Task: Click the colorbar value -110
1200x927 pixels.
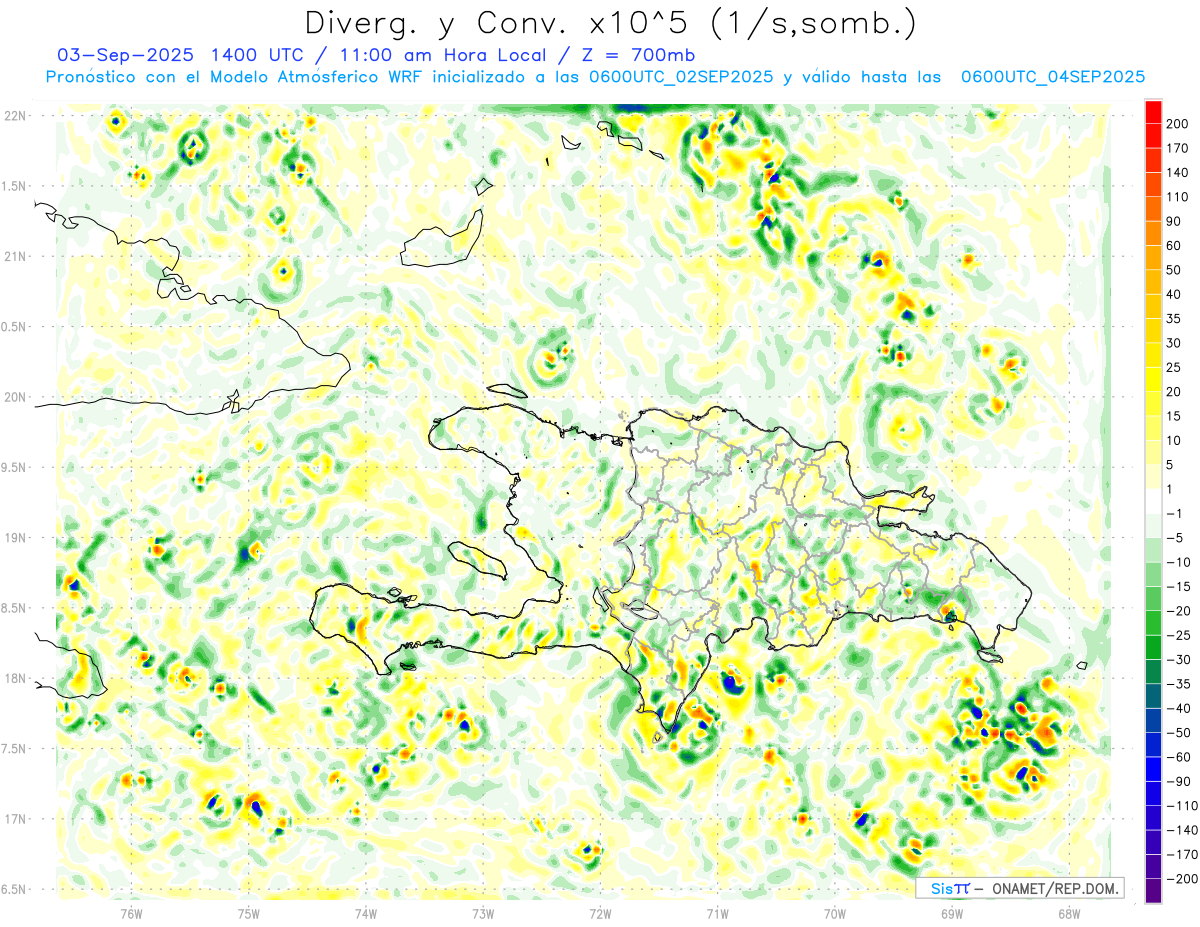Action: tap(1183, 806)
